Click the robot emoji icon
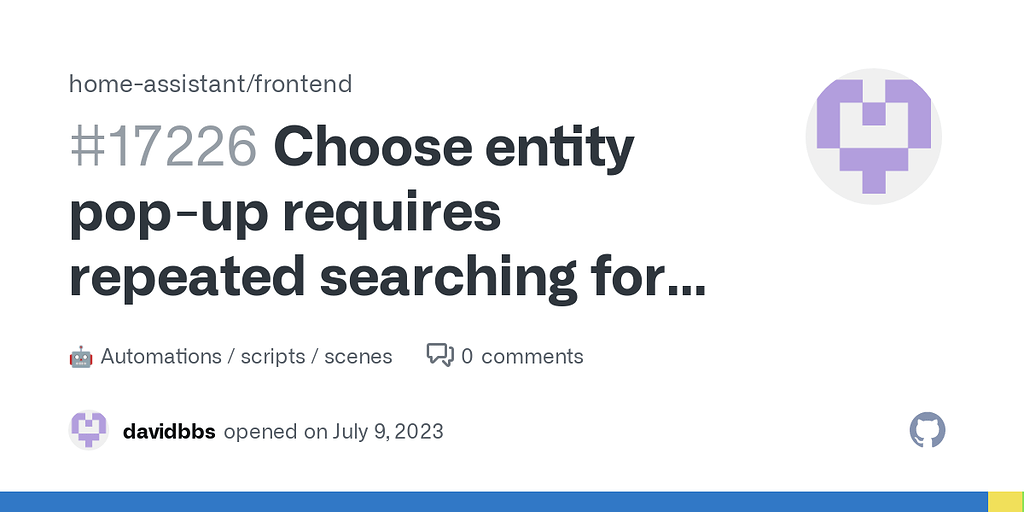The width and height of the screenshot is (1024, 512). [81, 356]
